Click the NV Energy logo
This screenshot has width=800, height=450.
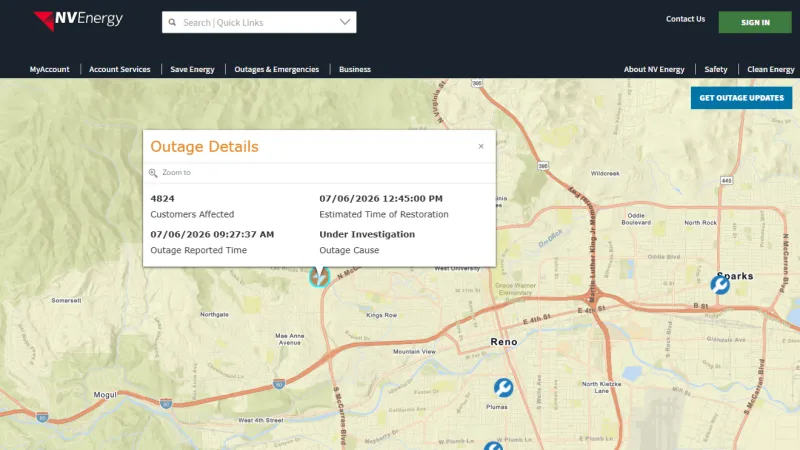[78, 20]
